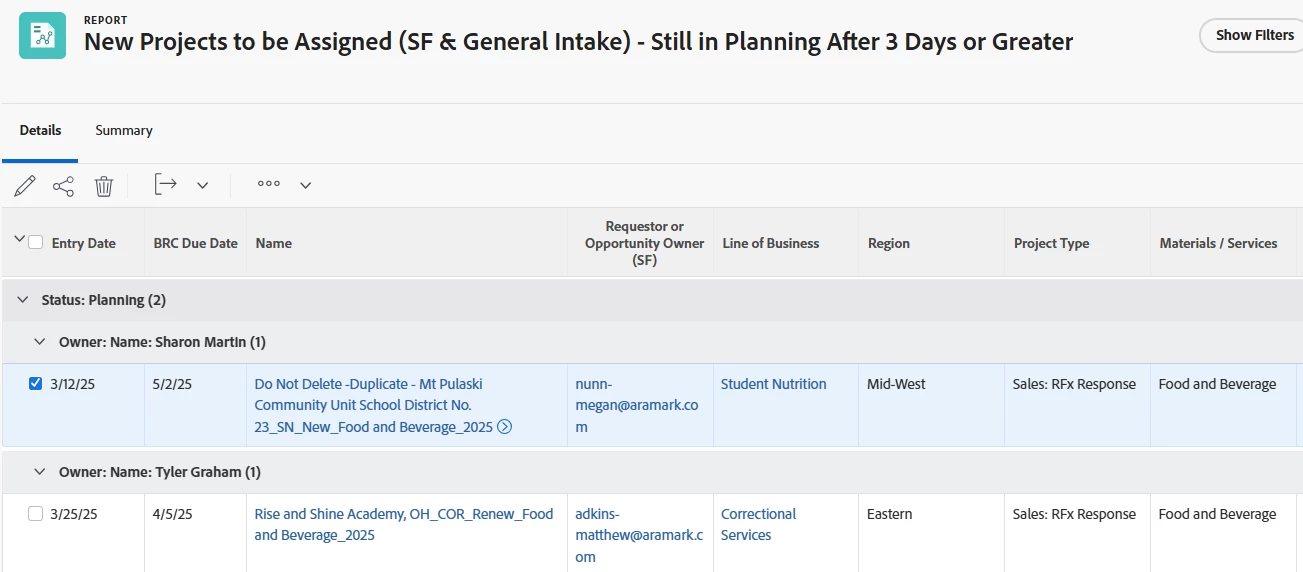The image size is (1303, 572).
Task: Click the pencil edit icon
Action: tap(25, 185)
